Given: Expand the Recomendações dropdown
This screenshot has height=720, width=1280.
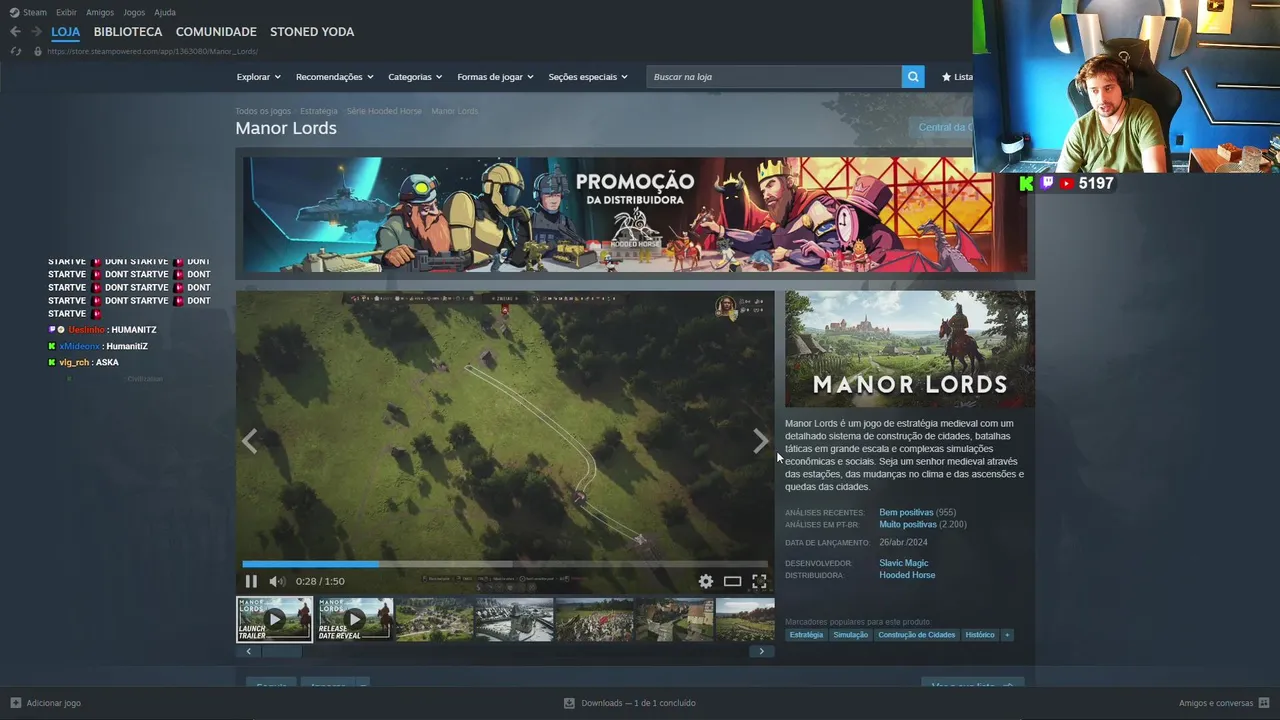Looking at the screenshot, I should click(x=334, y=77).
